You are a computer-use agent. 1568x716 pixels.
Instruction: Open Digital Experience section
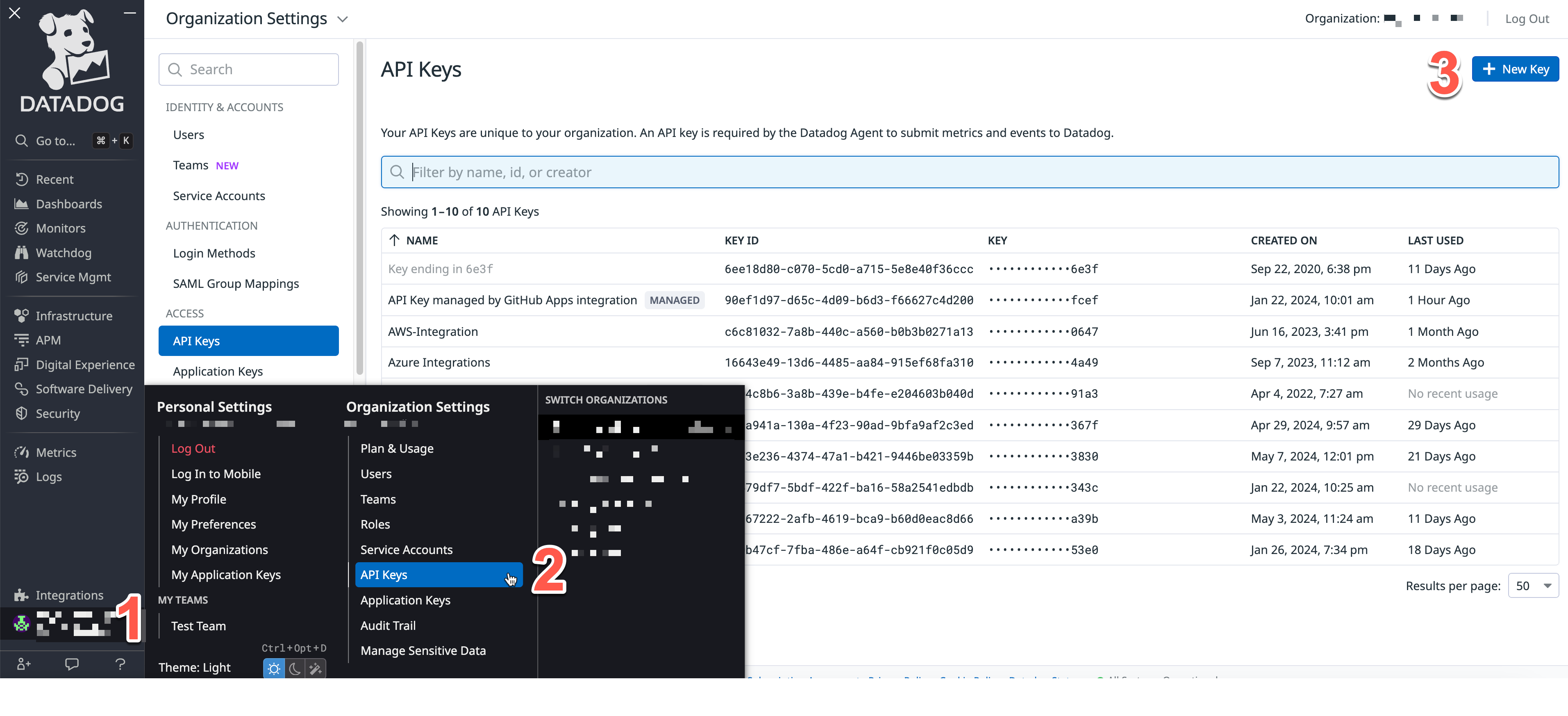[84, 364]
